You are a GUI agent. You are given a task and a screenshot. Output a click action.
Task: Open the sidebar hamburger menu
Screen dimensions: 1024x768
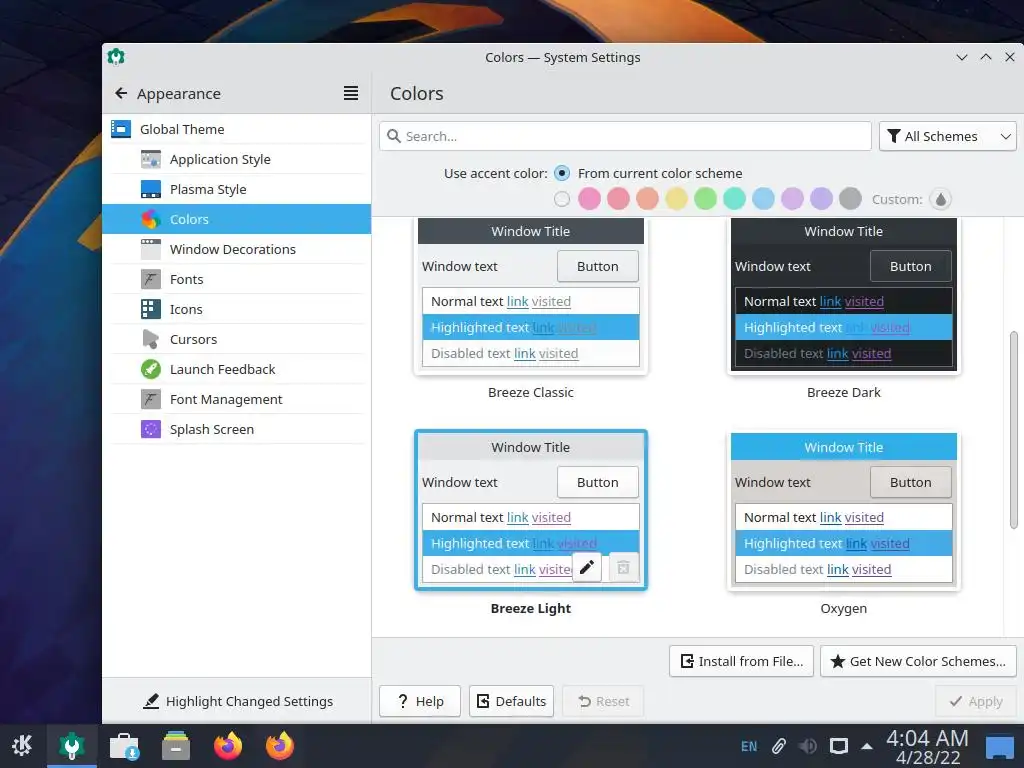(x=351, y=93)
